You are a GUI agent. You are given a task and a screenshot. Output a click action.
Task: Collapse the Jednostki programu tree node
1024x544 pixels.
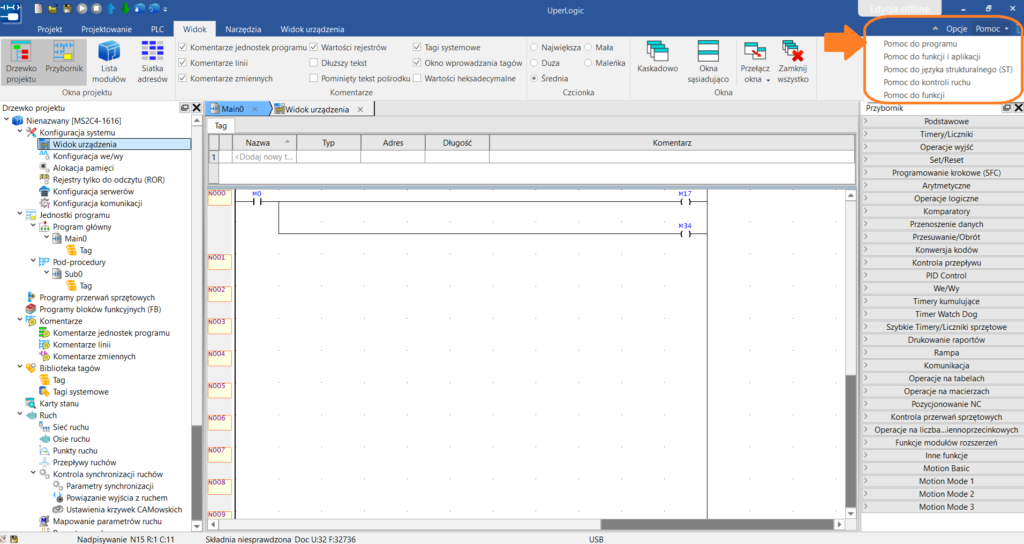[x=20, y=214]
